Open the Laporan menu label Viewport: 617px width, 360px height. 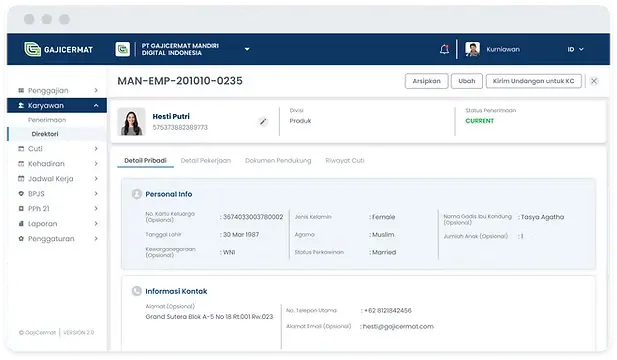pos(42,223)
